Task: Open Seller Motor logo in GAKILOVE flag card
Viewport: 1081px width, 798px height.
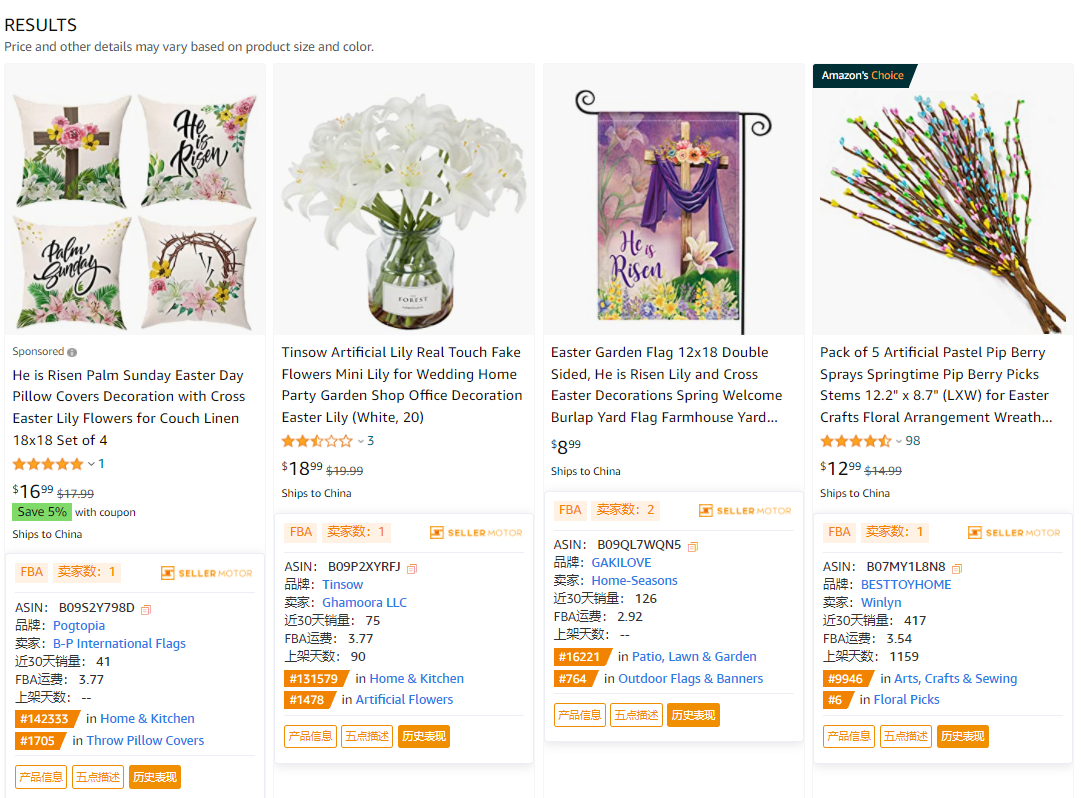Action: 745,511
